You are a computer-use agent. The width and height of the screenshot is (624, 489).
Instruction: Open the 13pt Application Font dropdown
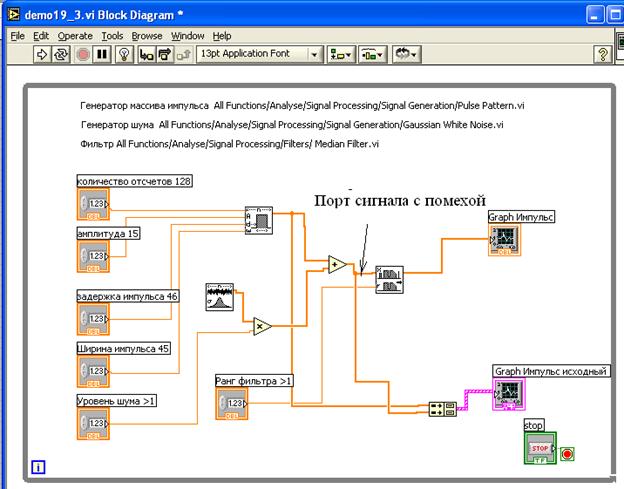pos(259,54)
